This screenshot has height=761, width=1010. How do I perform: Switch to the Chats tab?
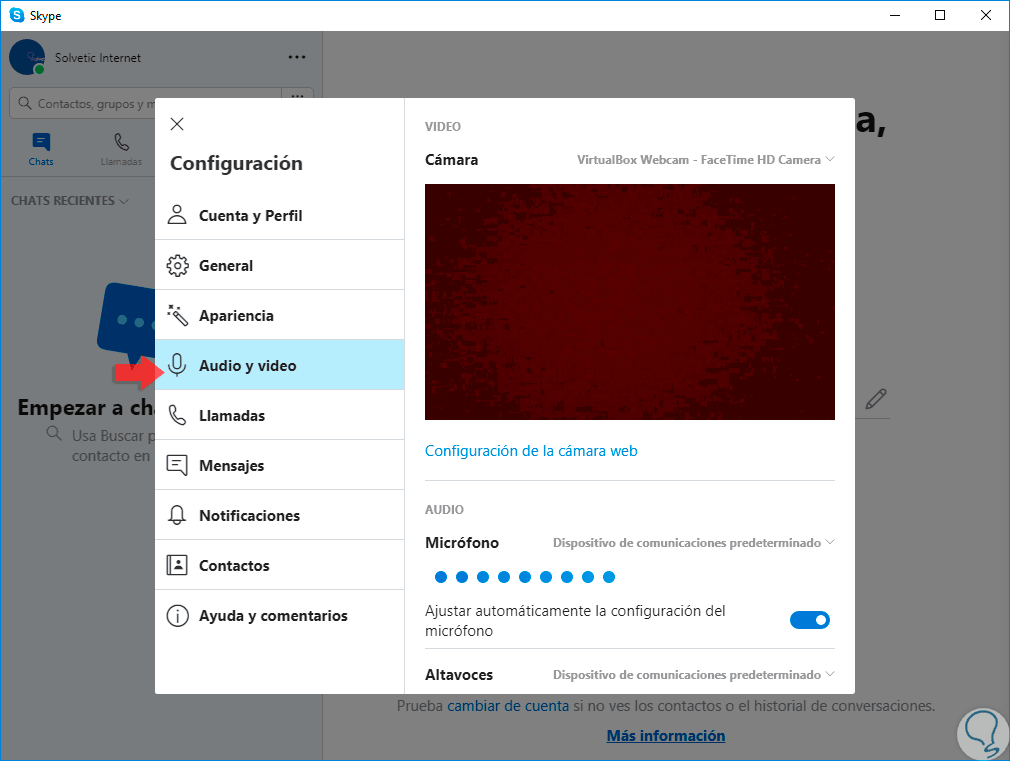click(x=41, y=149)
